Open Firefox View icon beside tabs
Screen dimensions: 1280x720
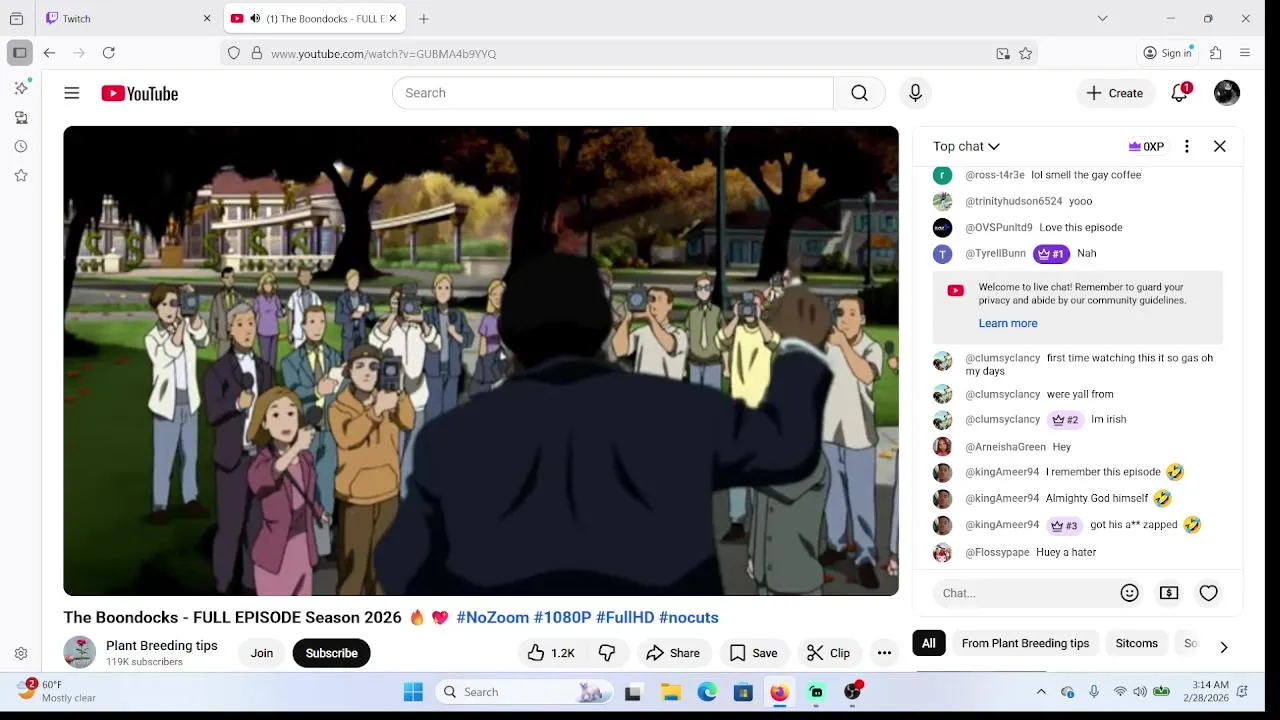(x=16, y=18)
